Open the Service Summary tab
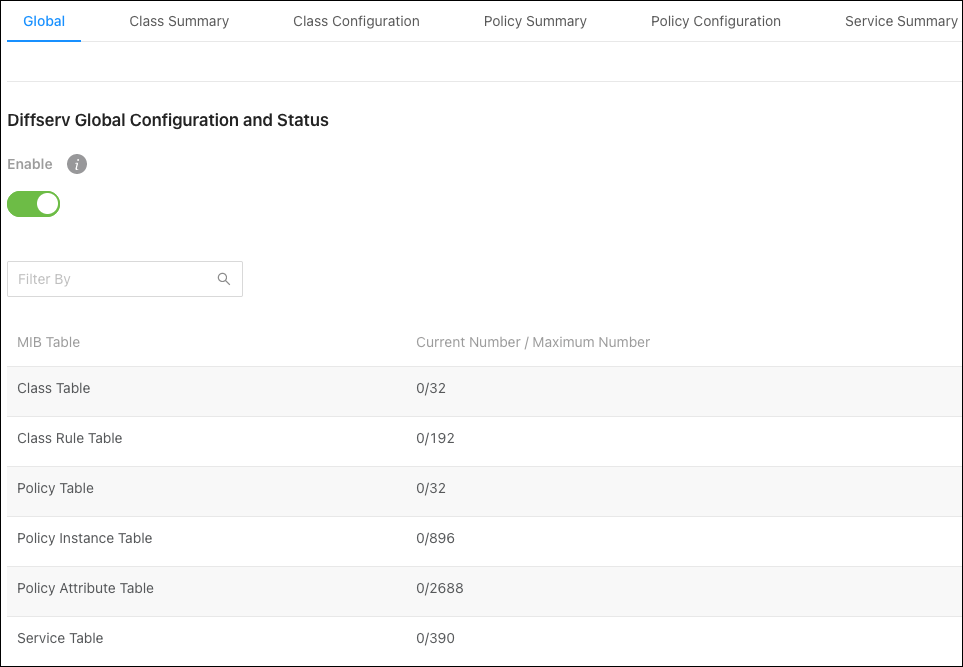Screen dimensions: 963x667 900,21
